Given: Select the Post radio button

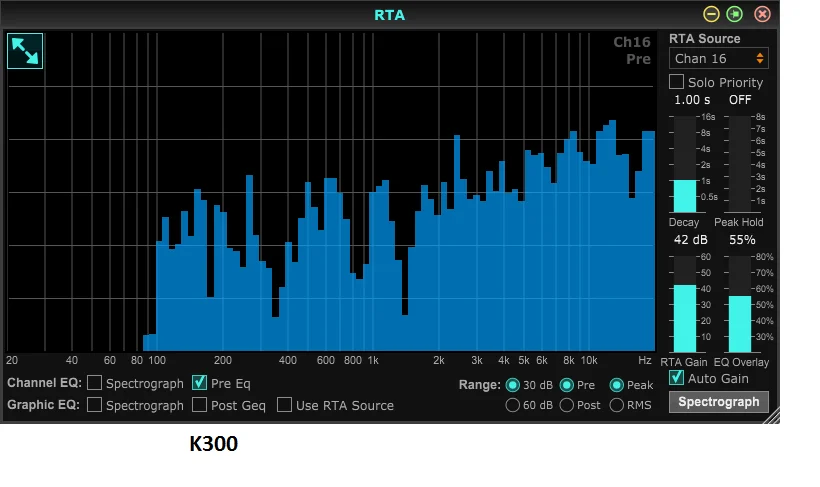Looking at the screenshot, I should pyautogui.click(x=566, y=405).
